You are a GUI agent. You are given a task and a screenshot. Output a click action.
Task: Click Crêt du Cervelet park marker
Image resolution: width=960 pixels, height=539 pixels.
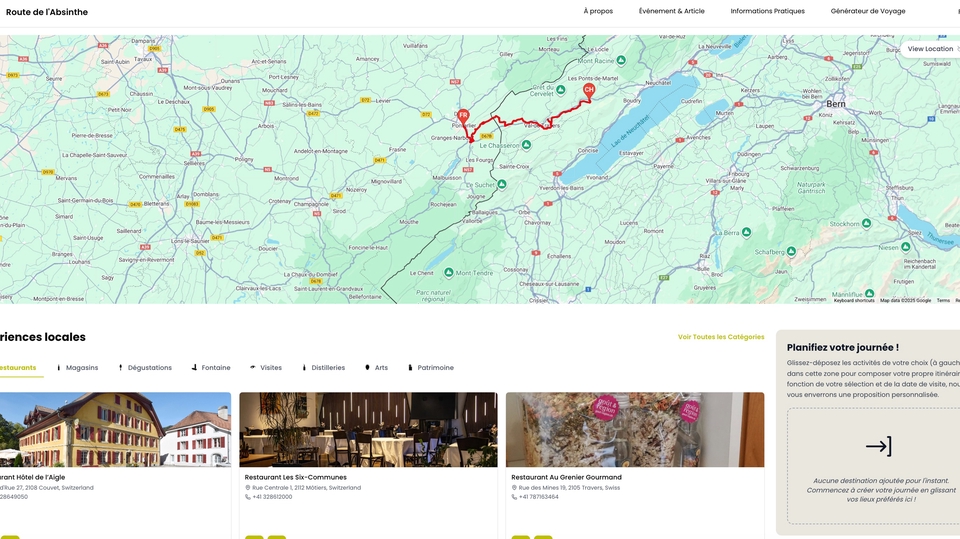tap(560, 90)
